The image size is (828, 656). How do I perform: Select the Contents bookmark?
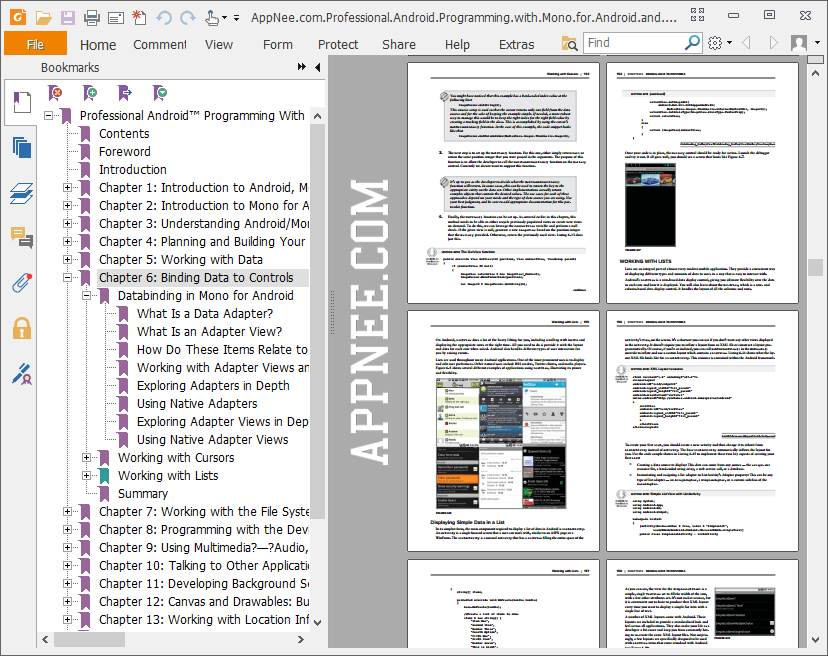coord(124,134)
